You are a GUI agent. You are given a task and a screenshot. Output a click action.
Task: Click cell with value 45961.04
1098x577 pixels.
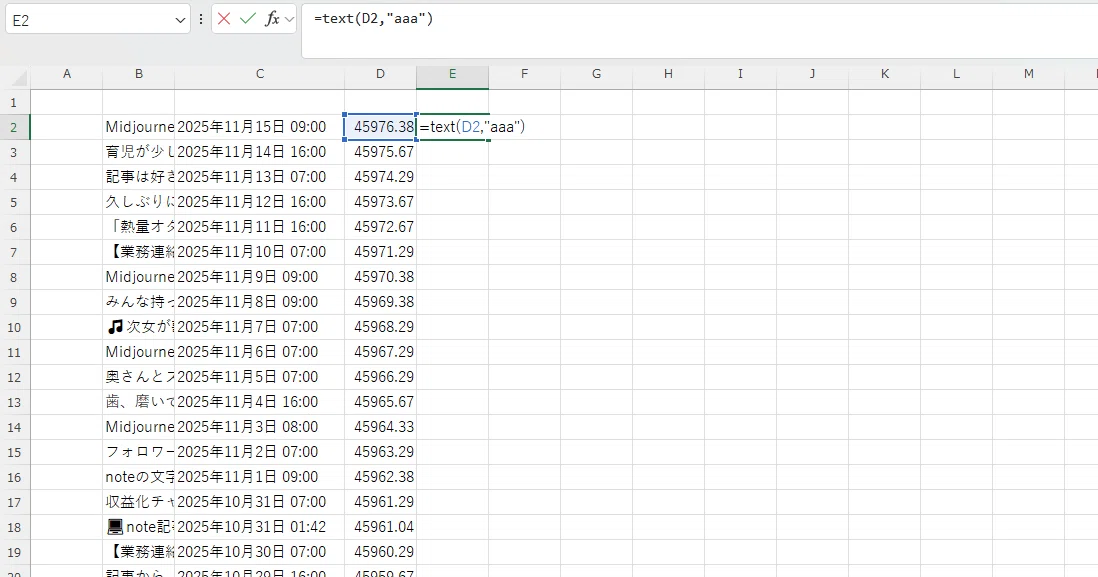tap(380, 527)
